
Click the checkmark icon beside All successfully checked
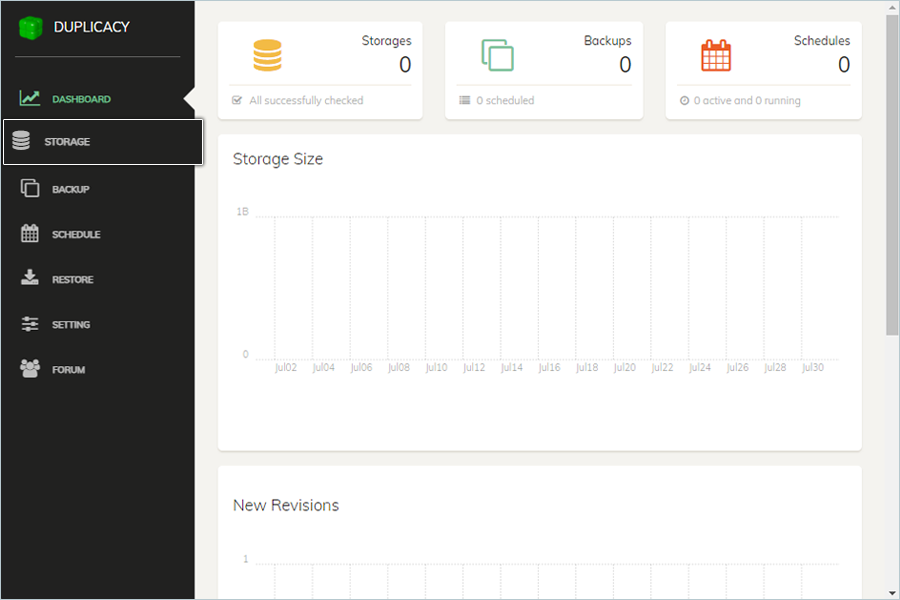(x=236, y=100)
